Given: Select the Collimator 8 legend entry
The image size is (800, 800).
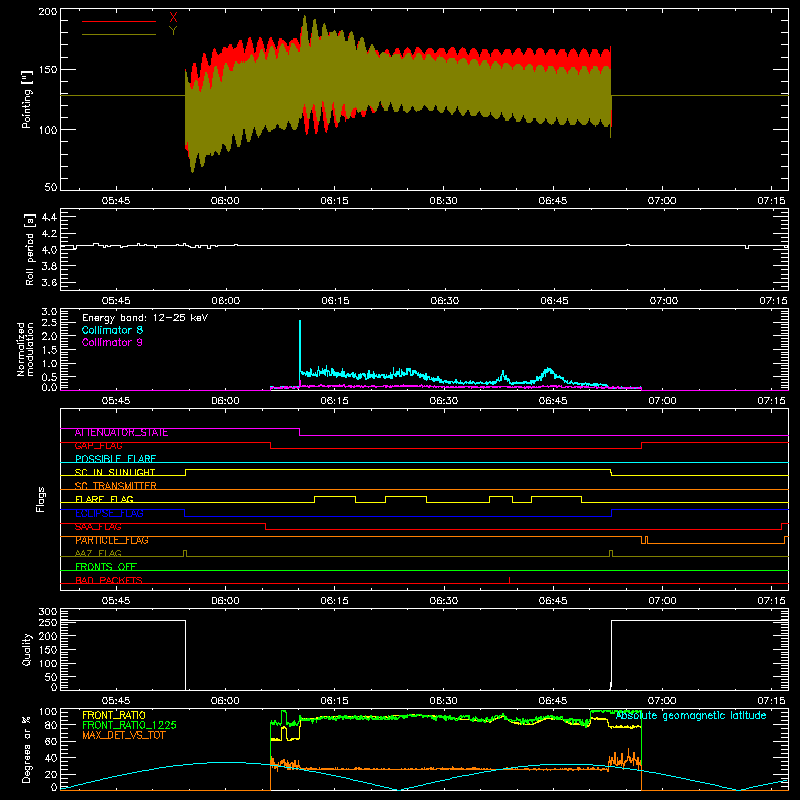Looking at the screenshot, I should tap(112, 330).
